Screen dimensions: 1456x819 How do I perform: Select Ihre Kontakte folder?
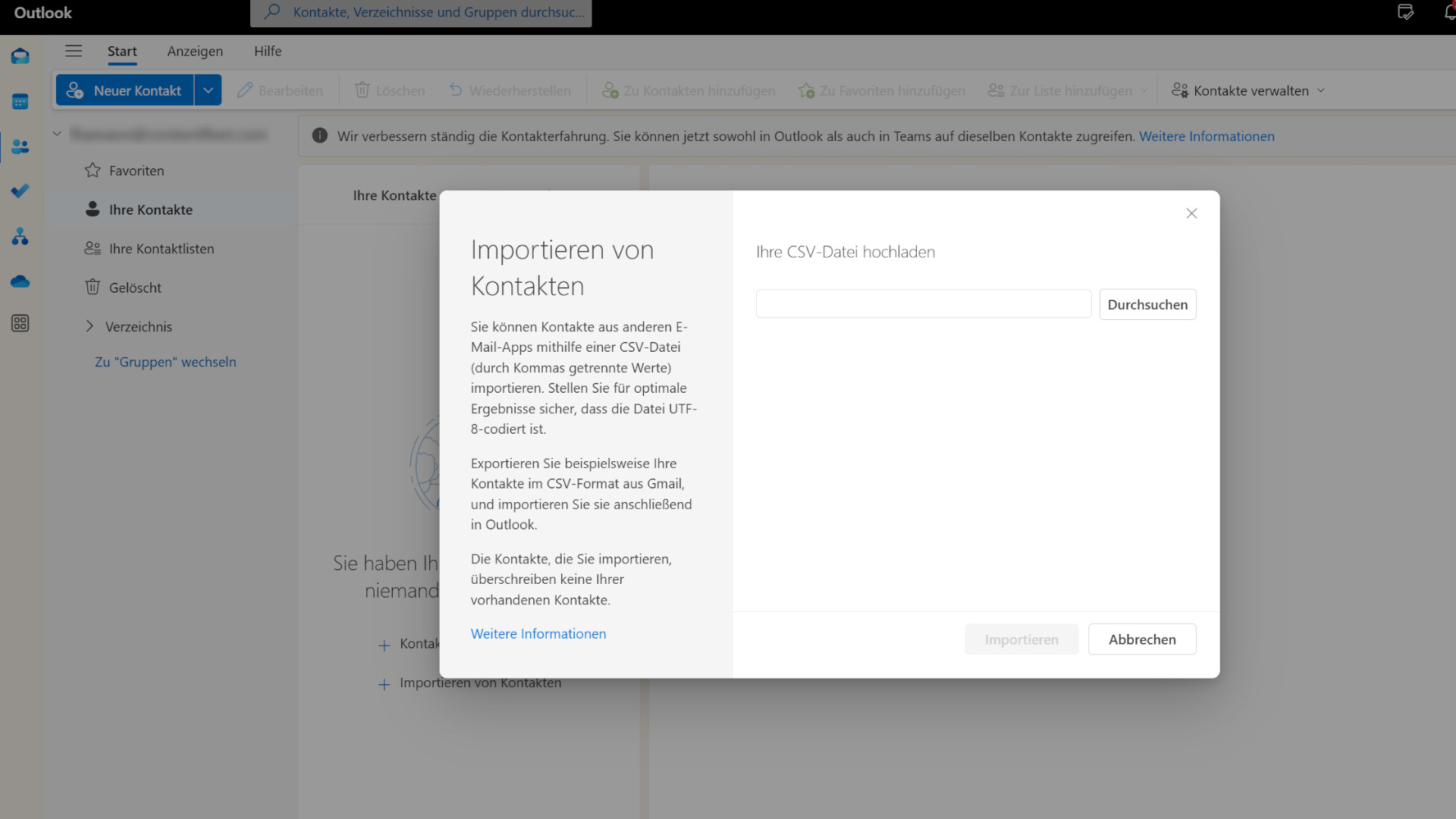click(x=171, y=209)
